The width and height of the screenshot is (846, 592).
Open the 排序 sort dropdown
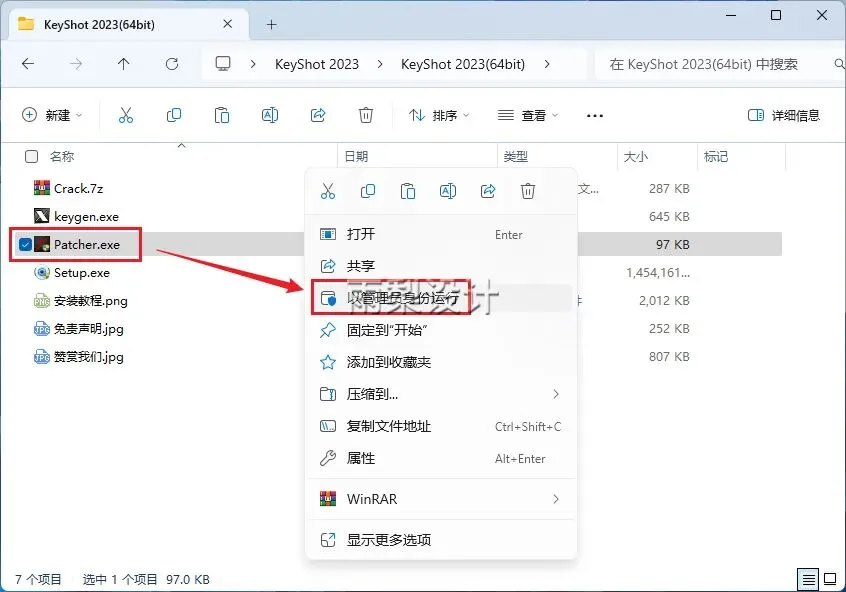439,115
